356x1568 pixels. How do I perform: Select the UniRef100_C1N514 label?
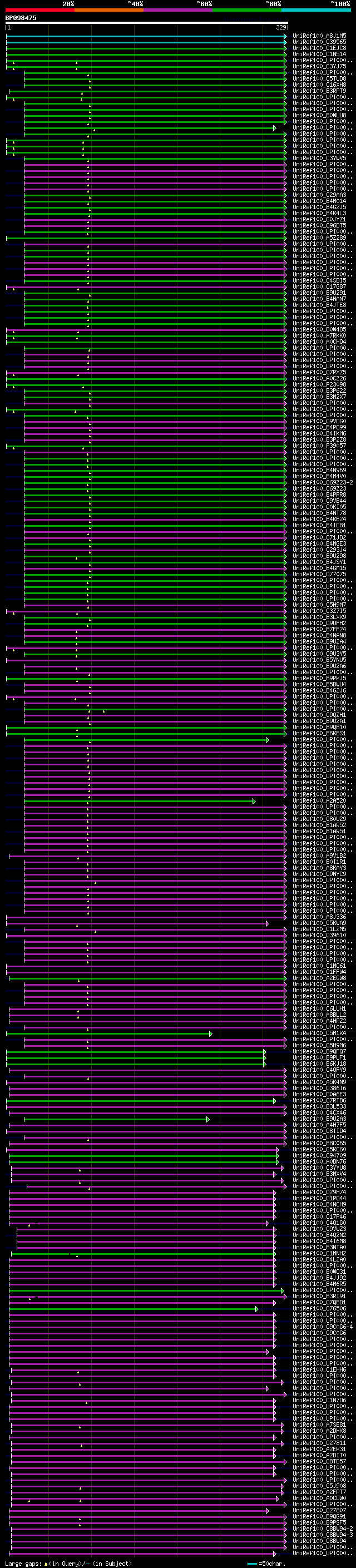[319, 54]
